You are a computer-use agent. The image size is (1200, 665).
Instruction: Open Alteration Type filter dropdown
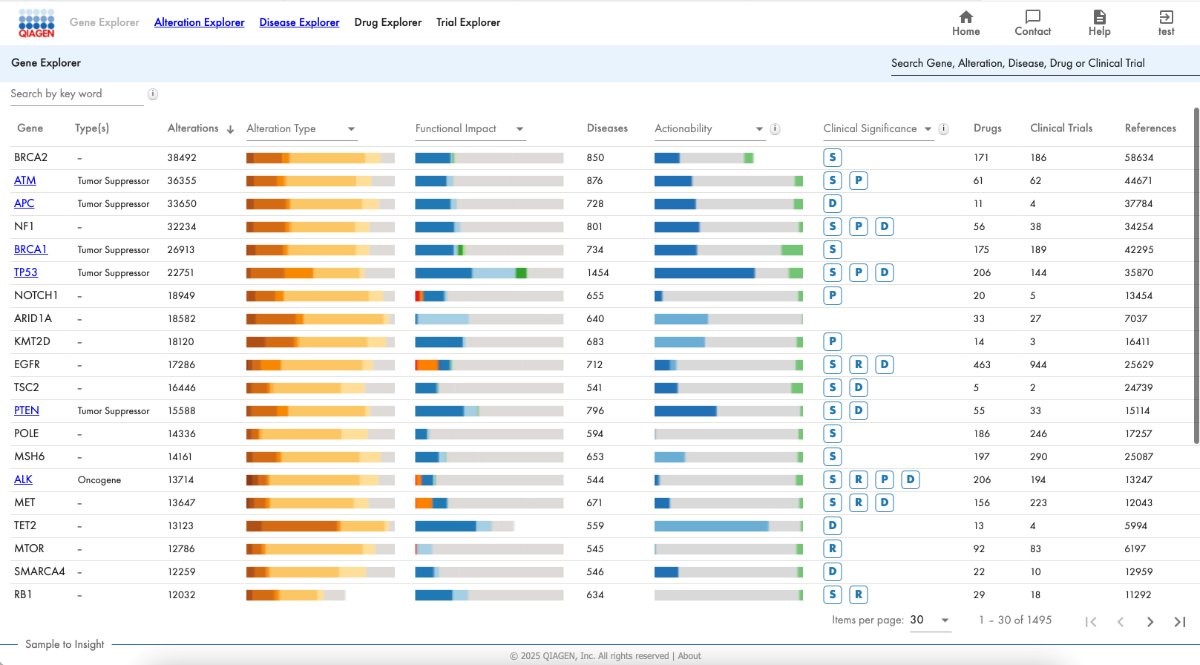click(x=351, y=129)
